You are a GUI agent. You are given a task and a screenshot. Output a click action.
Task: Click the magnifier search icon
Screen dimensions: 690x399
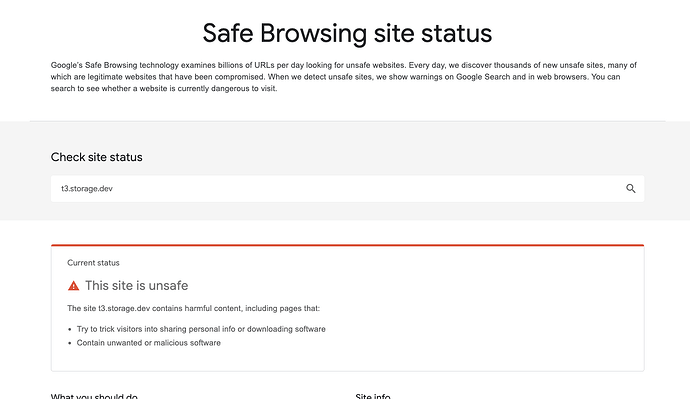point(631,189)
